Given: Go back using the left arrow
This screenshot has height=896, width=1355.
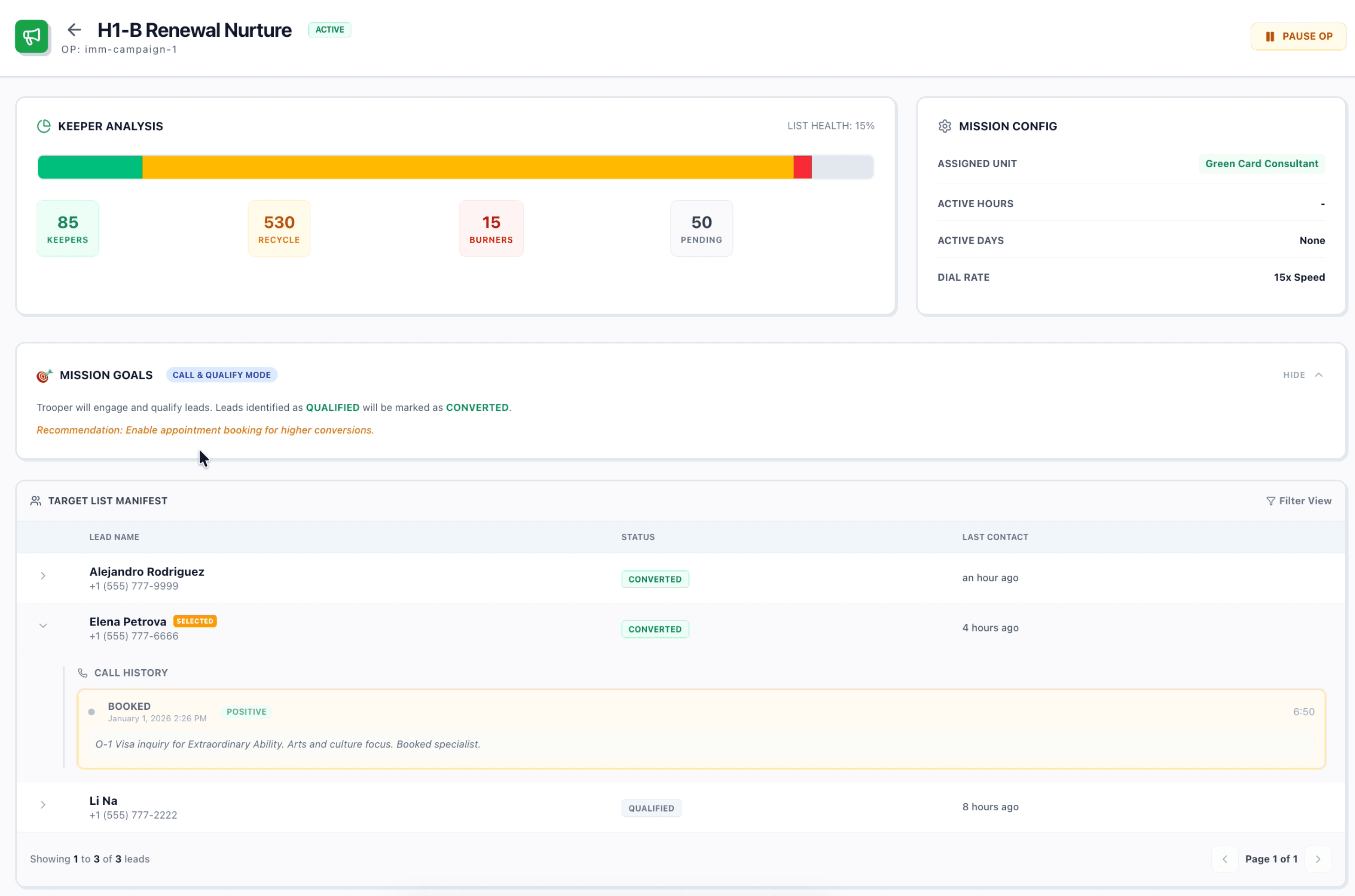Looking at the screenshot, I should 74,30.
